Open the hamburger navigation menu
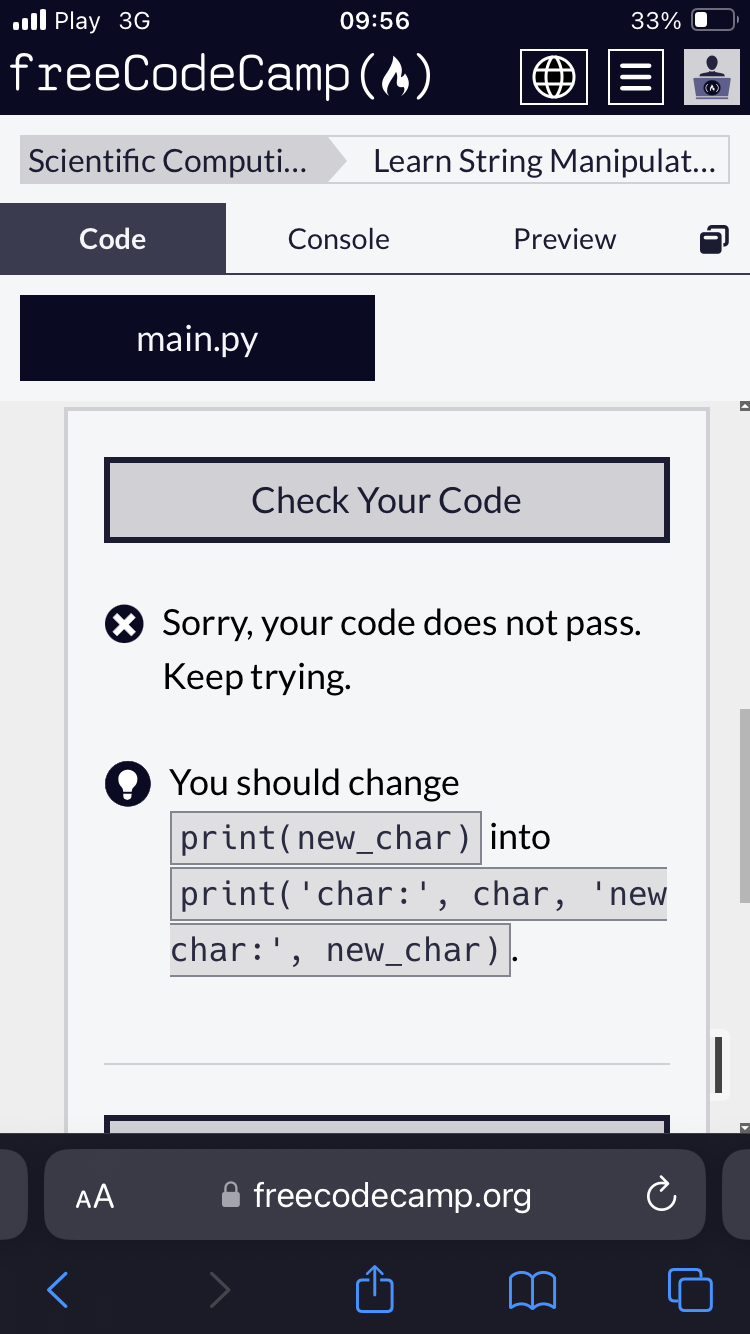 [x=636, y=77]
